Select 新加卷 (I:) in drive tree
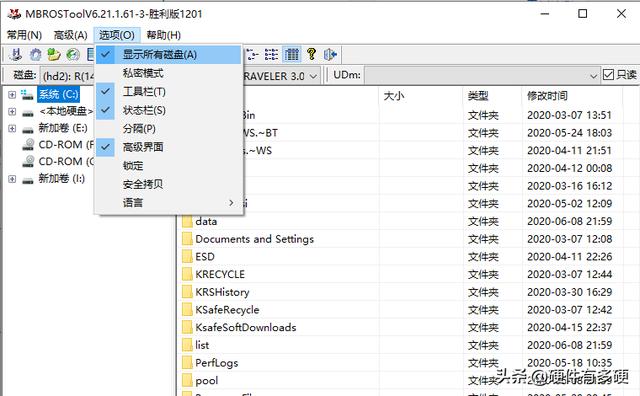 [62, 178]
